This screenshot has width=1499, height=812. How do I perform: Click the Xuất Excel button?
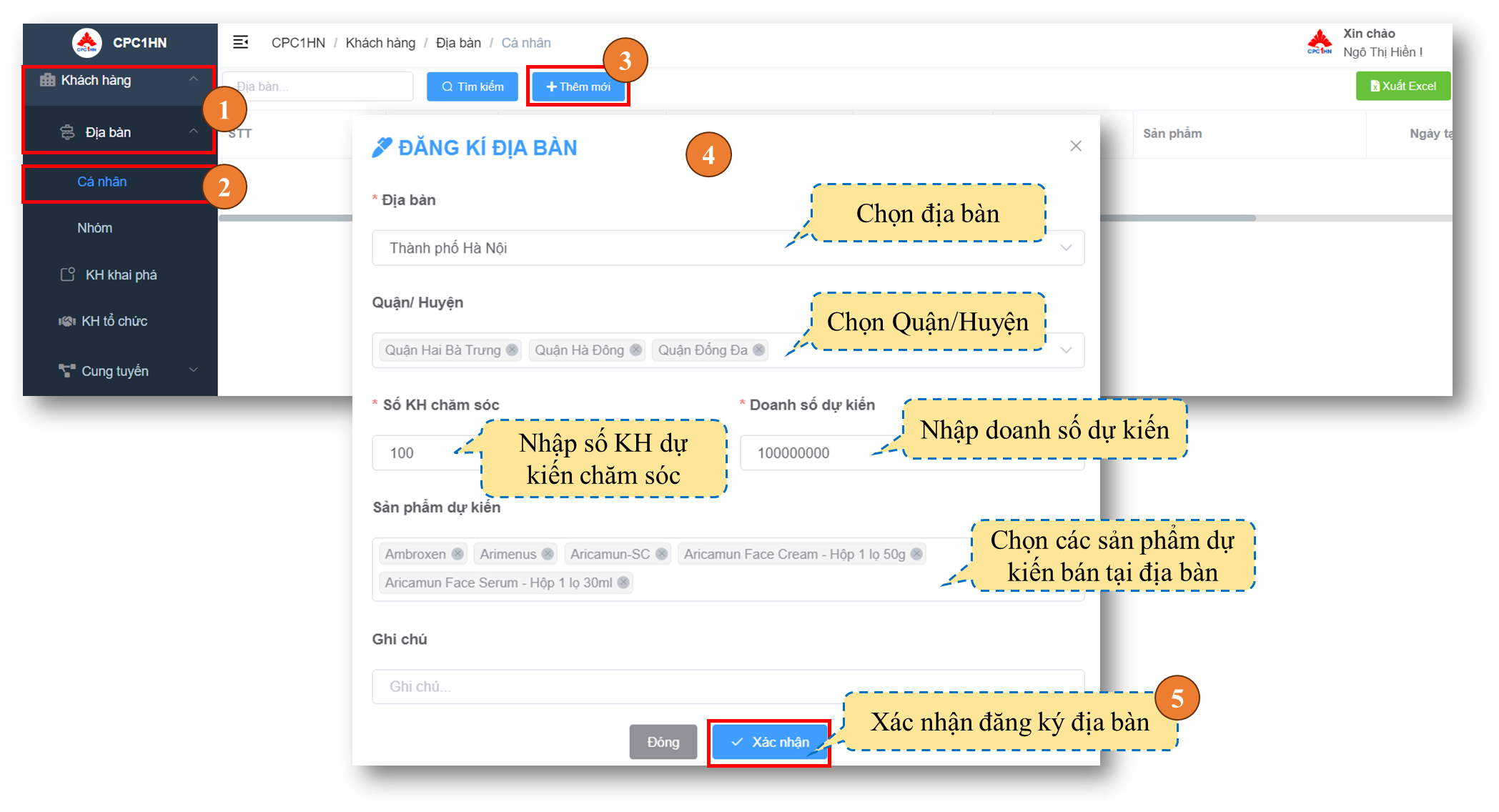coord(1402,86)
